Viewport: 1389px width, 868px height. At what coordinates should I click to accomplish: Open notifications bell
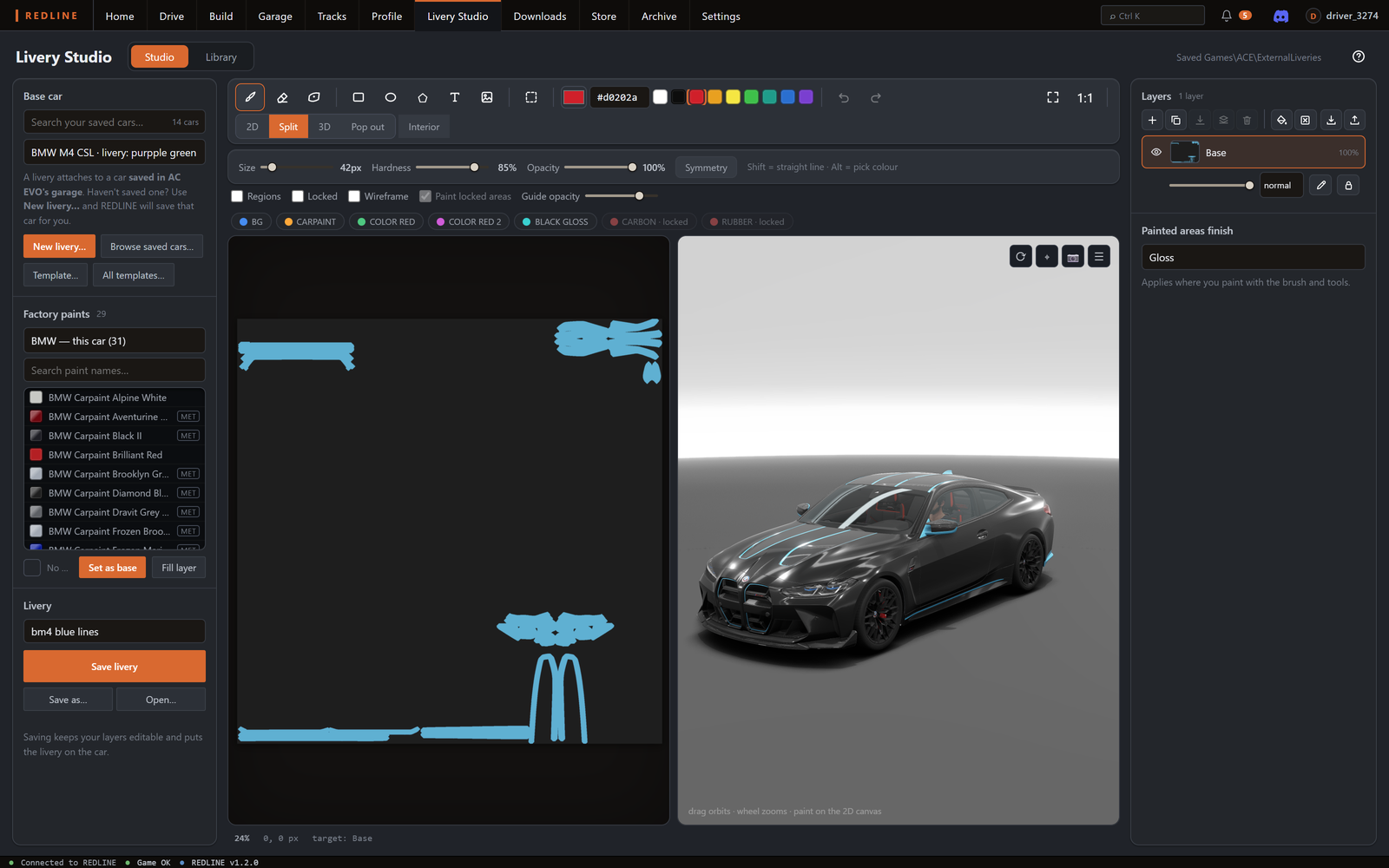tap(1227, 16)
